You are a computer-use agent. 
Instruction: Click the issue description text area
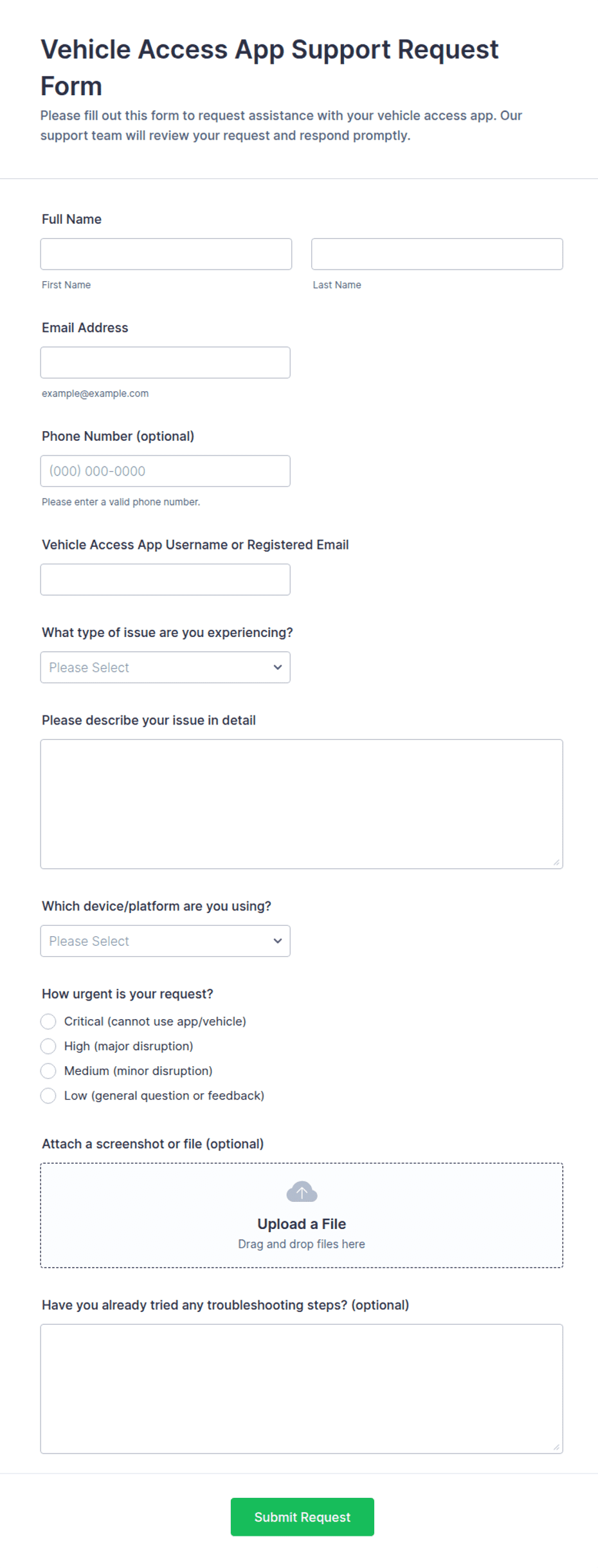302,804
